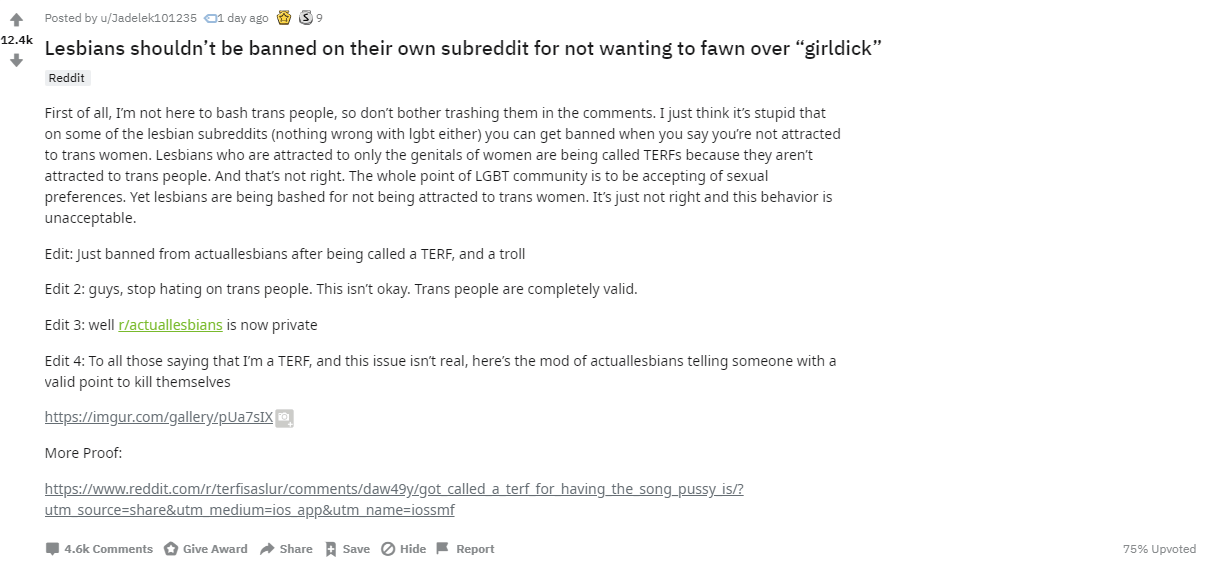
Task: Open the post title link
Action: [462, 47]
